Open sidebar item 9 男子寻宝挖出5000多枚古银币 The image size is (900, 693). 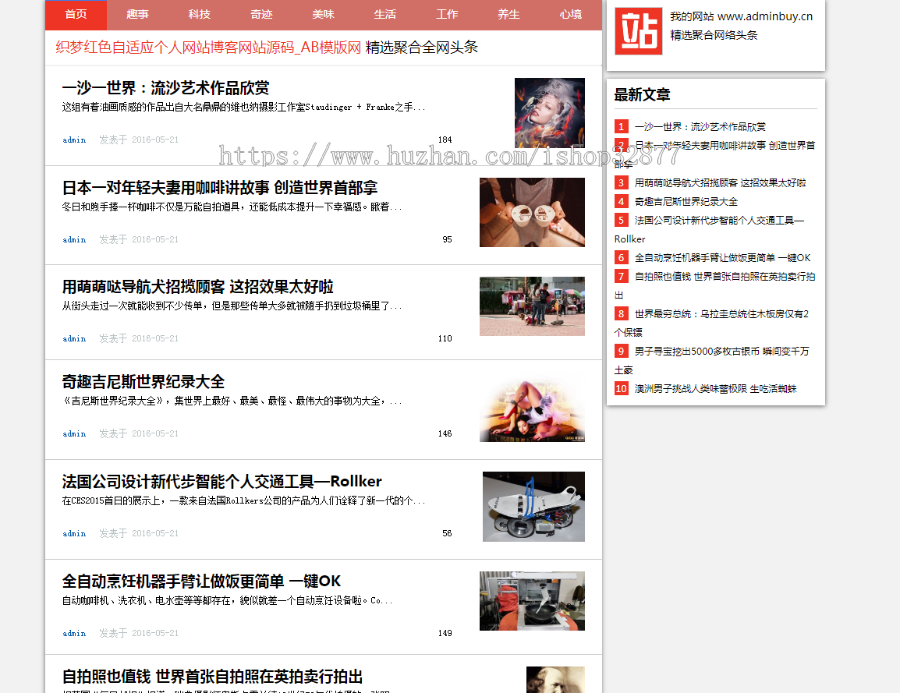click(x=721, y=351)
